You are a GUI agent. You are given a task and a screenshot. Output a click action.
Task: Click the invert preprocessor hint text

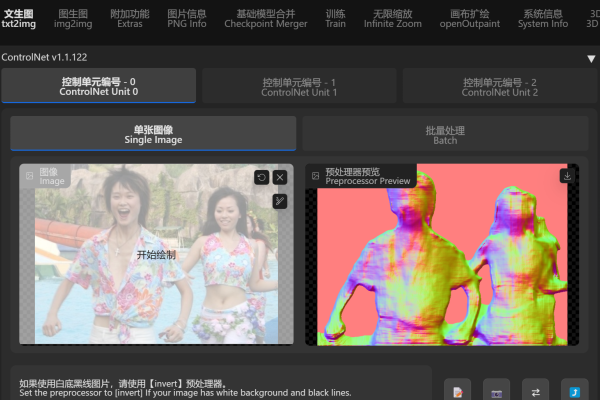coord(185,388)
